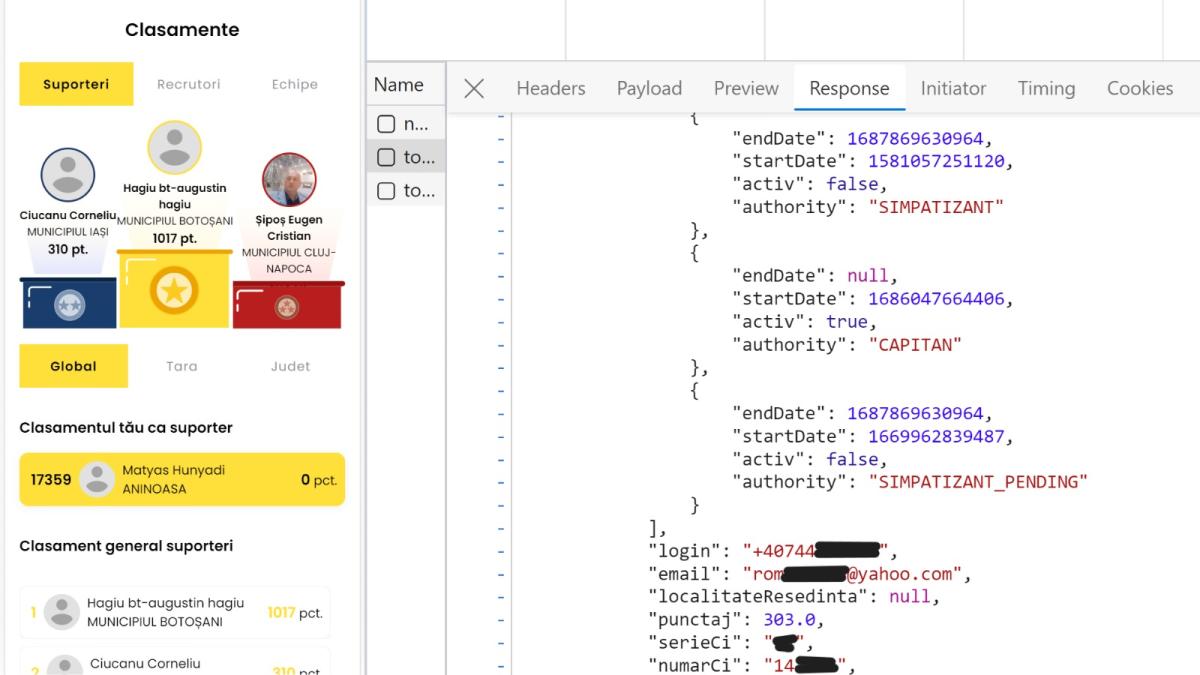Screen dimensions: 1200x675
Task: Filter the ranking by Judet
Action: [x=290, y=367]
